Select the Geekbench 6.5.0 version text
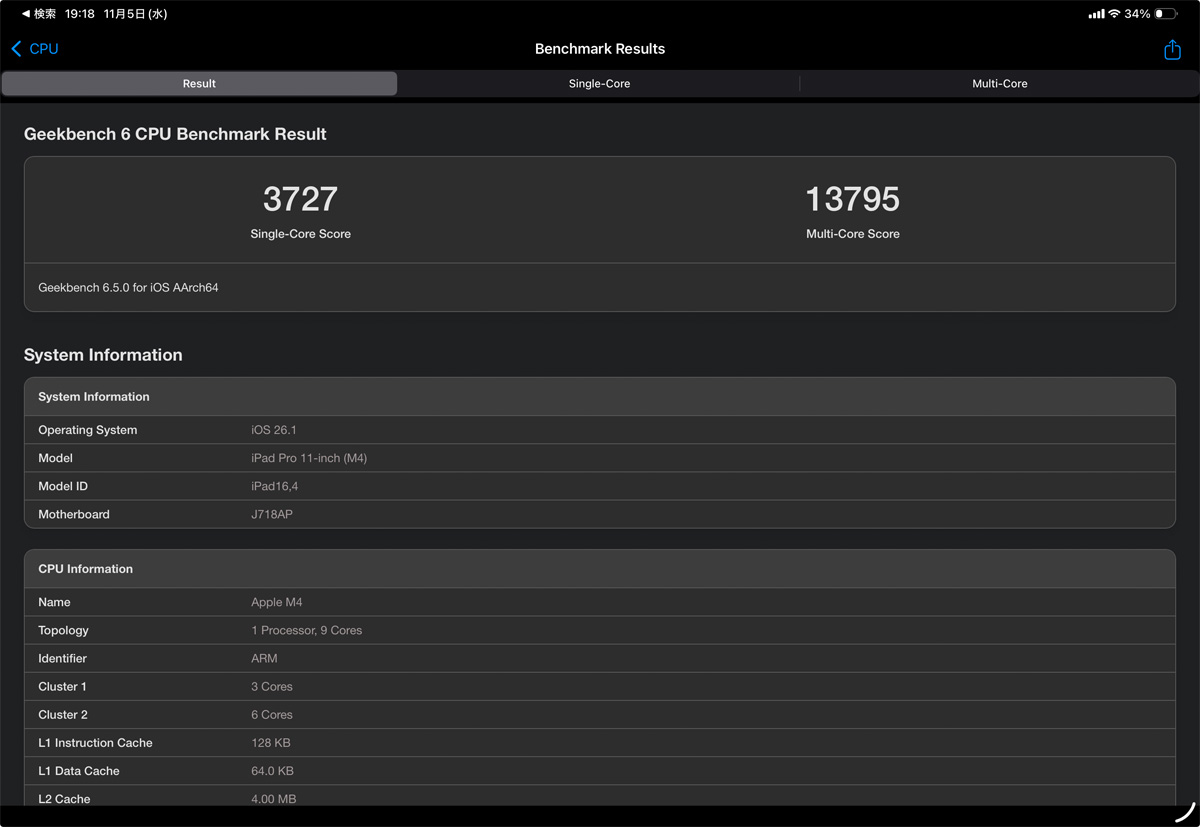Image resolution: width=1200 pixels, height=827 pixels. (128, 288)
